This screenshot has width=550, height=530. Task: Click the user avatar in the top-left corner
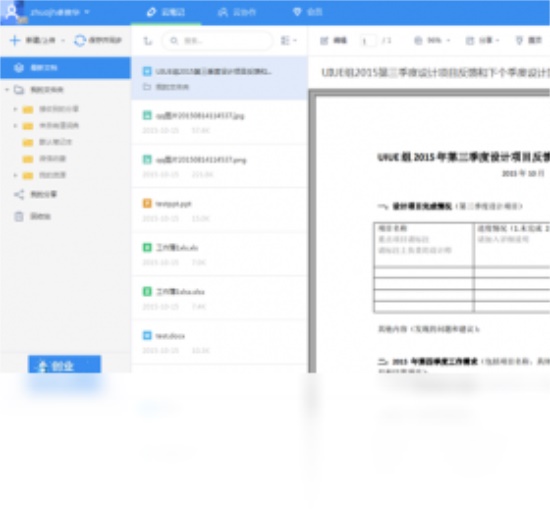point(13,12)
